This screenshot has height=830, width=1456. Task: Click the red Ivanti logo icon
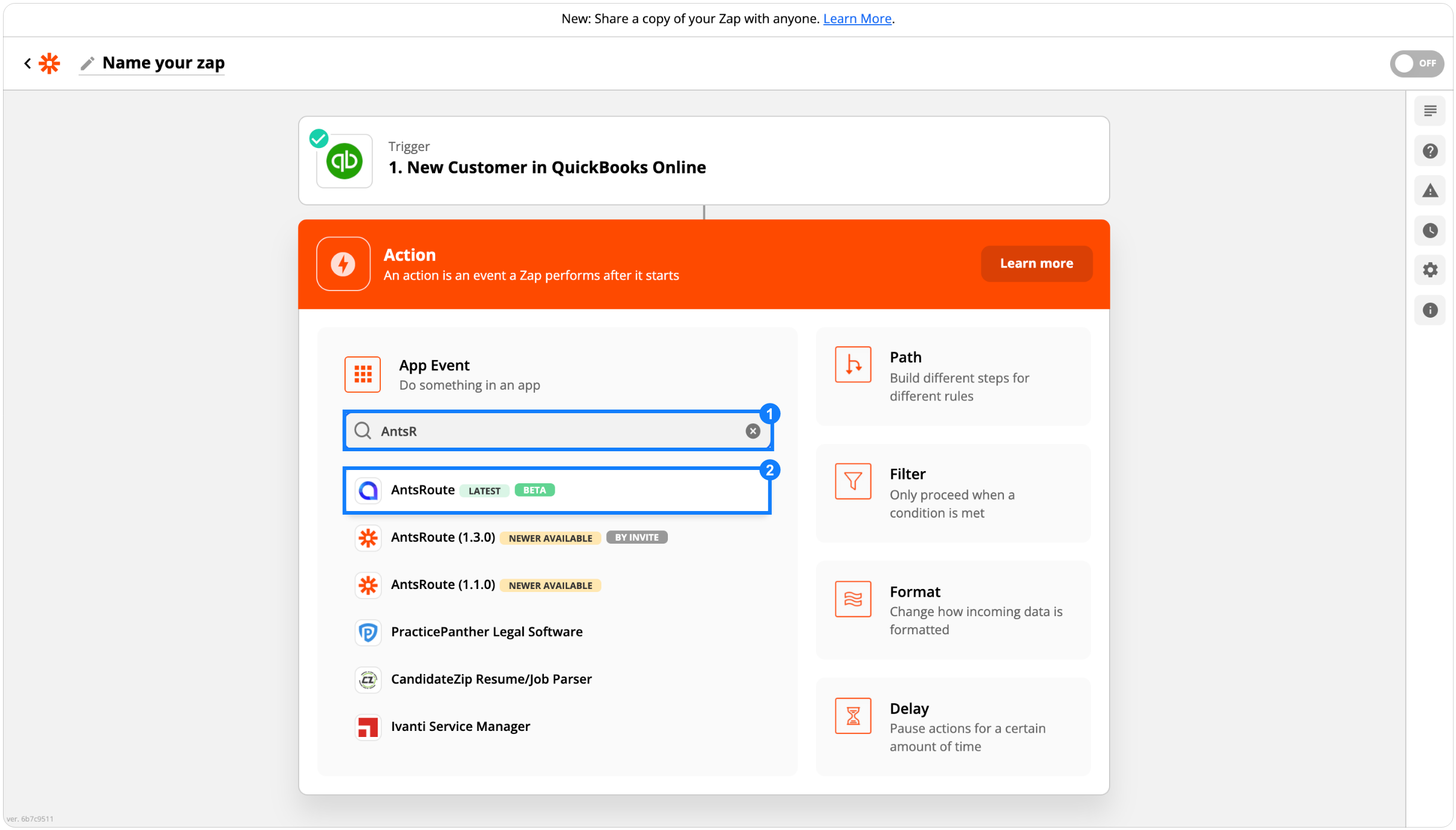click(368, 727)
